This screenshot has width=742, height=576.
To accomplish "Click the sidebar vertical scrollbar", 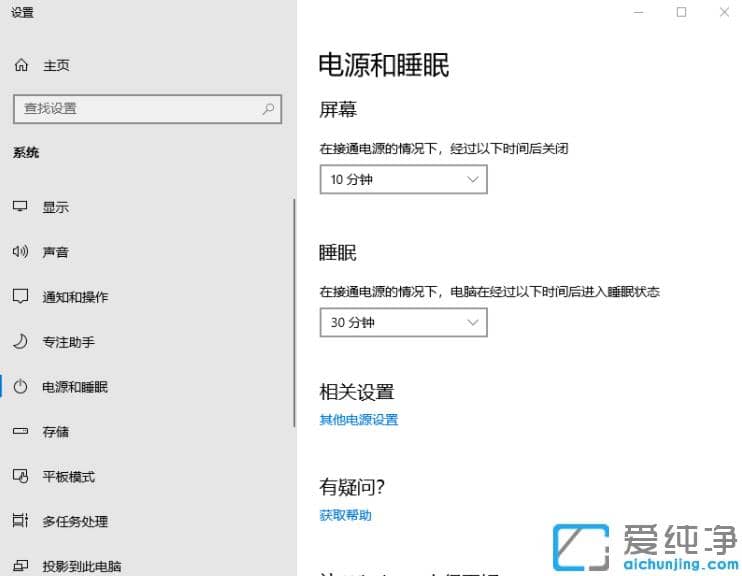I will tap(294, 312).
